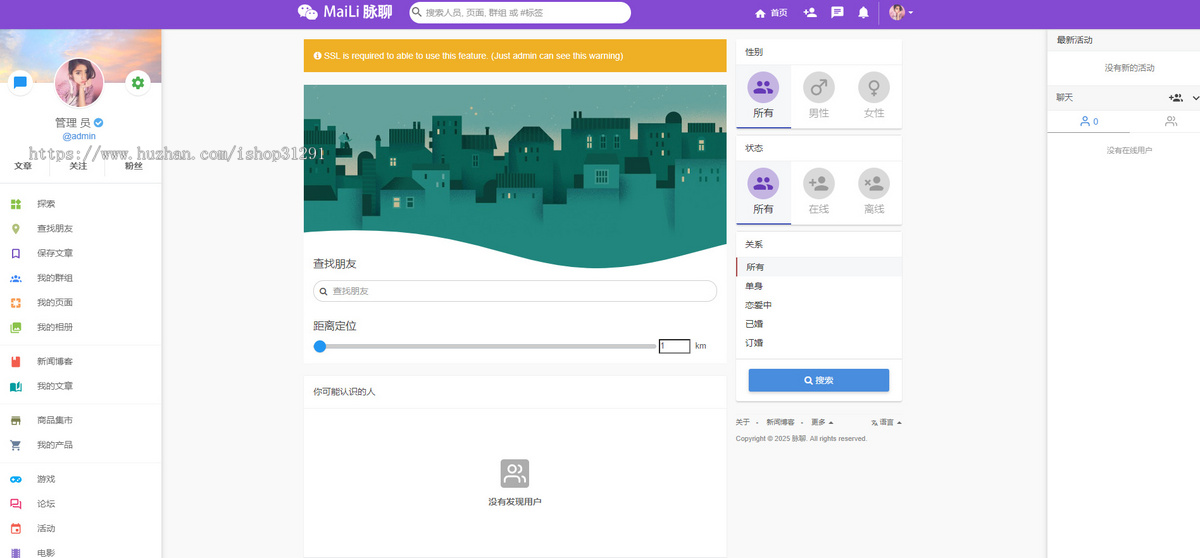Screen dimensions: 1200x558
Task: Click the 保存文章 bookmark icon
Action: [16, 254]
